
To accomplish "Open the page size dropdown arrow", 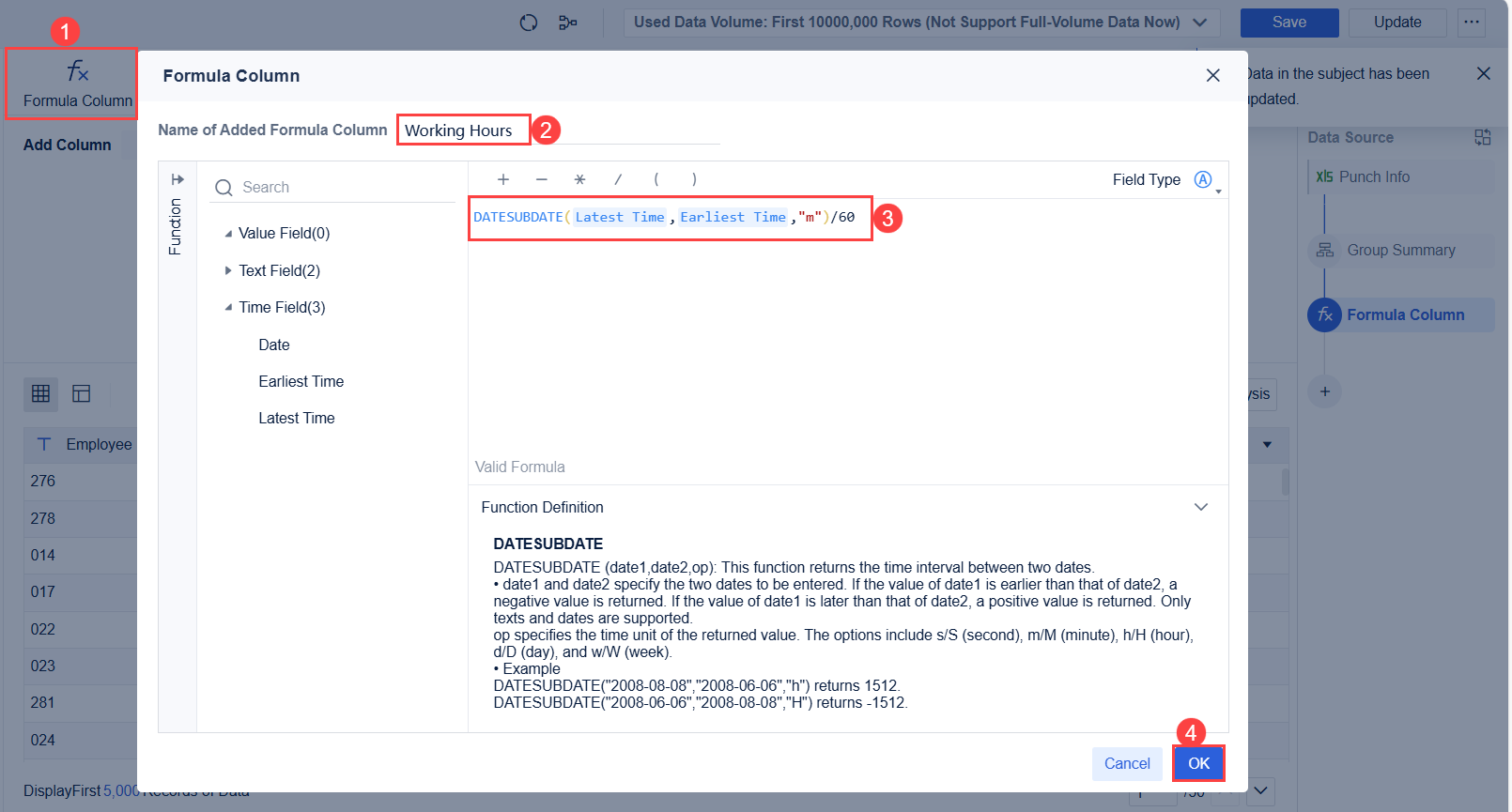I will (1260, 790).
